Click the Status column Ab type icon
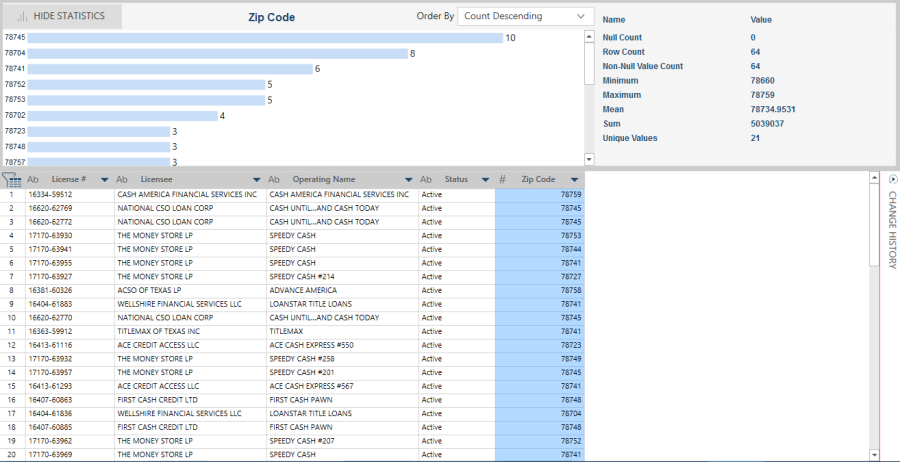900x462 pixels. [x=425, y=179]
